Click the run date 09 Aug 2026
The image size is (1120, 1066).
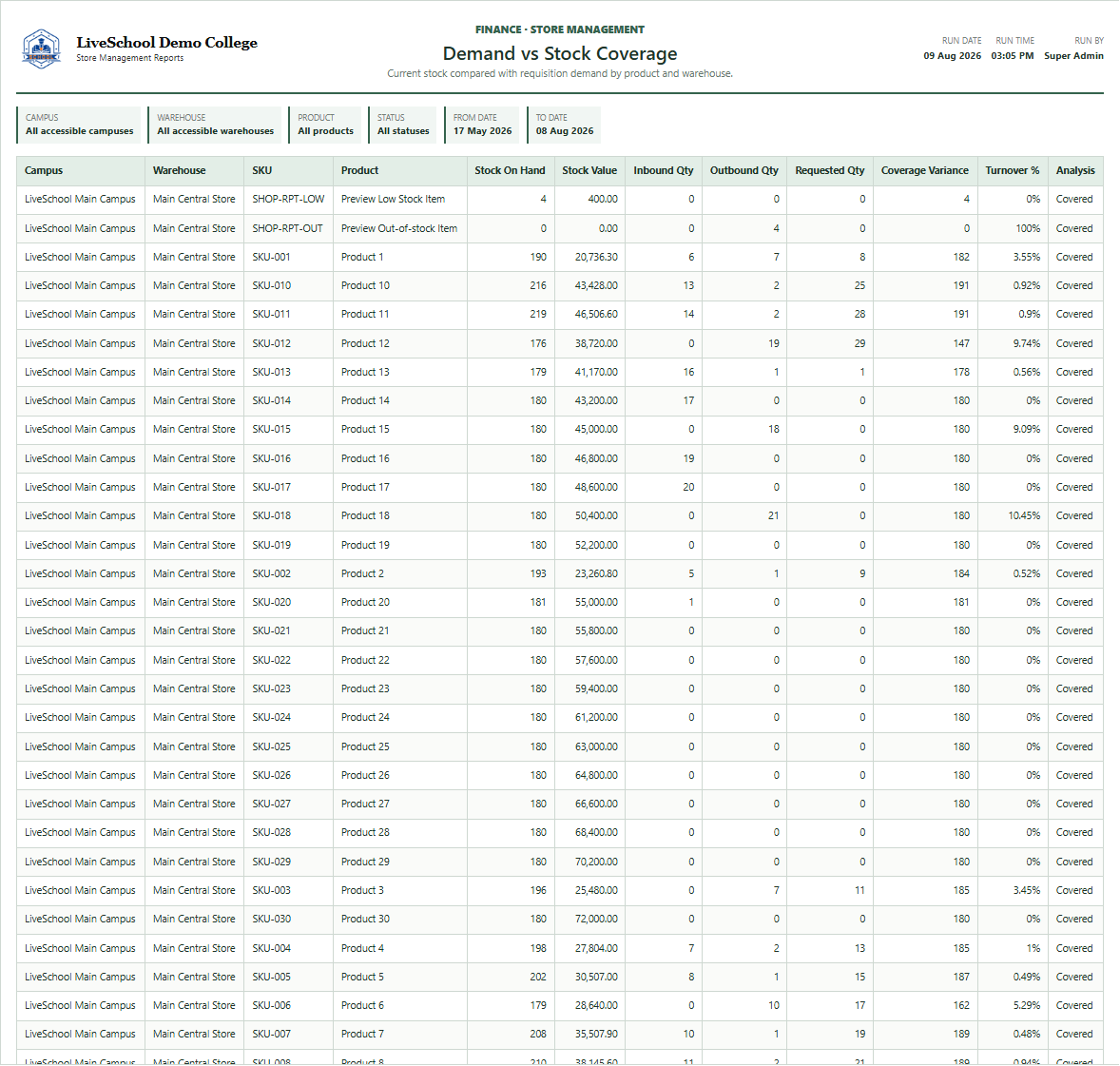coord(952,56)
